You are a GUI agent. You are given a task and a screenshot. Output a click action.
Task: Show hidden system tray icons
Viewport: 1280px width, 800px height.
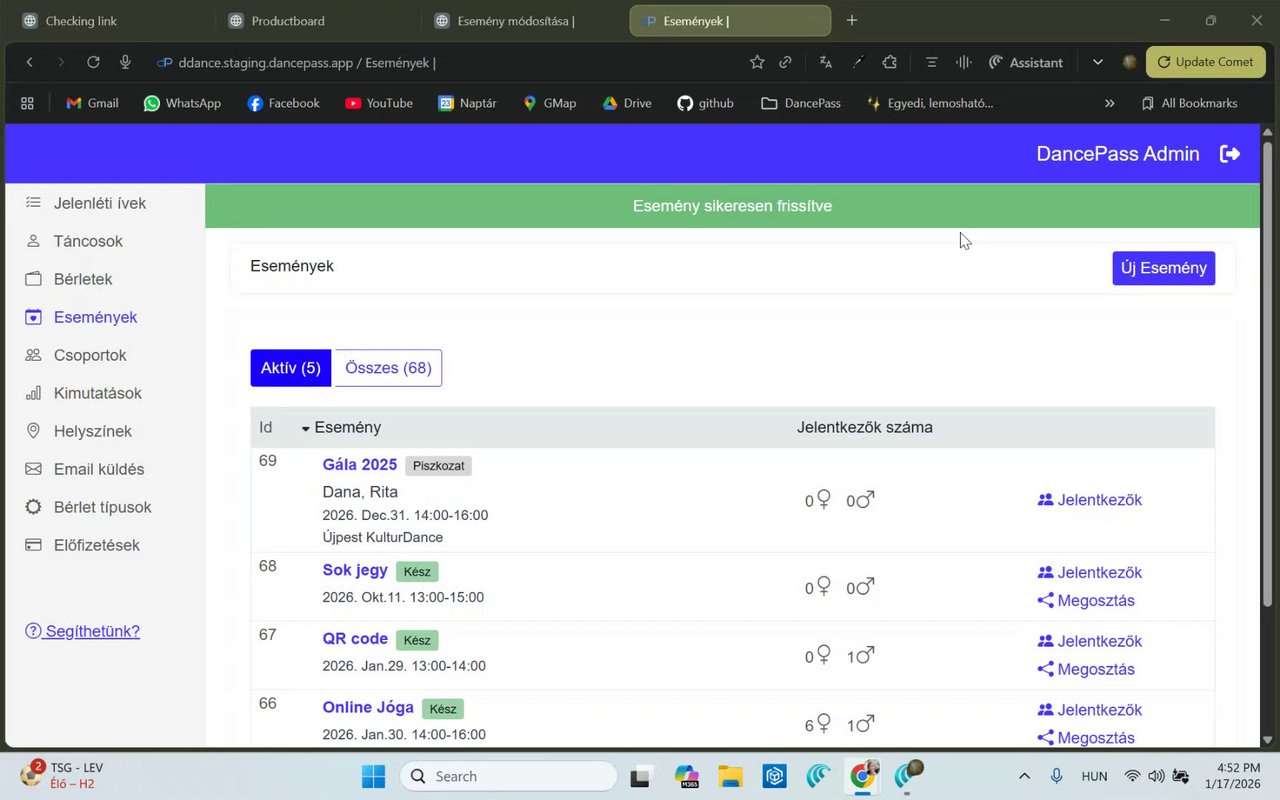tap(1024, 776)
